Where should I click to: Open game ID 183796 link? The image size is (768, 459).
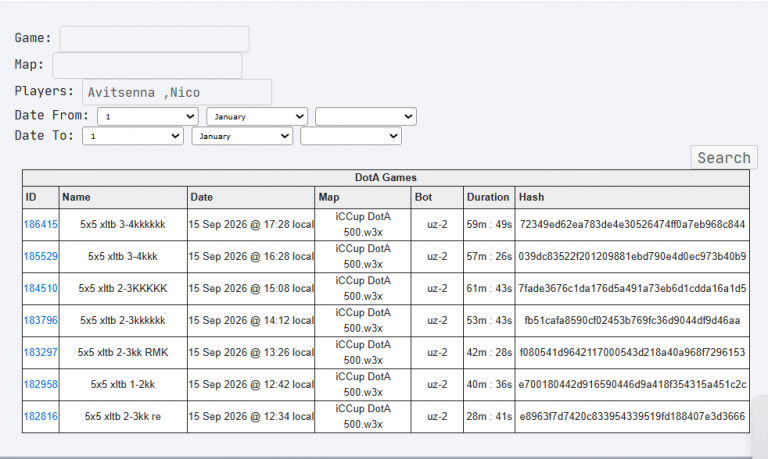[x=41, y=320]
